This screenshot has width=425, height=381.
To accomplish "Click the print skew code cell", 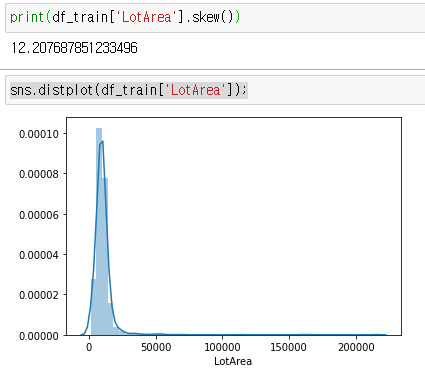I will click(x=215, y=17).
